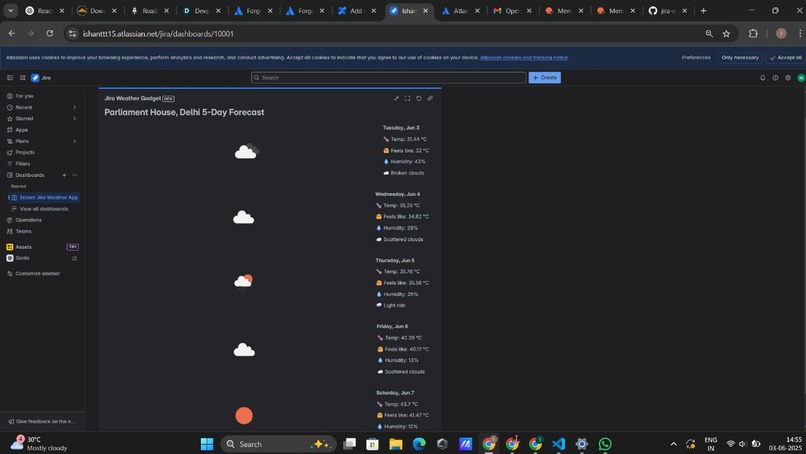
Task: Open Windows Start menu
Action: click(x=207, y=444)
